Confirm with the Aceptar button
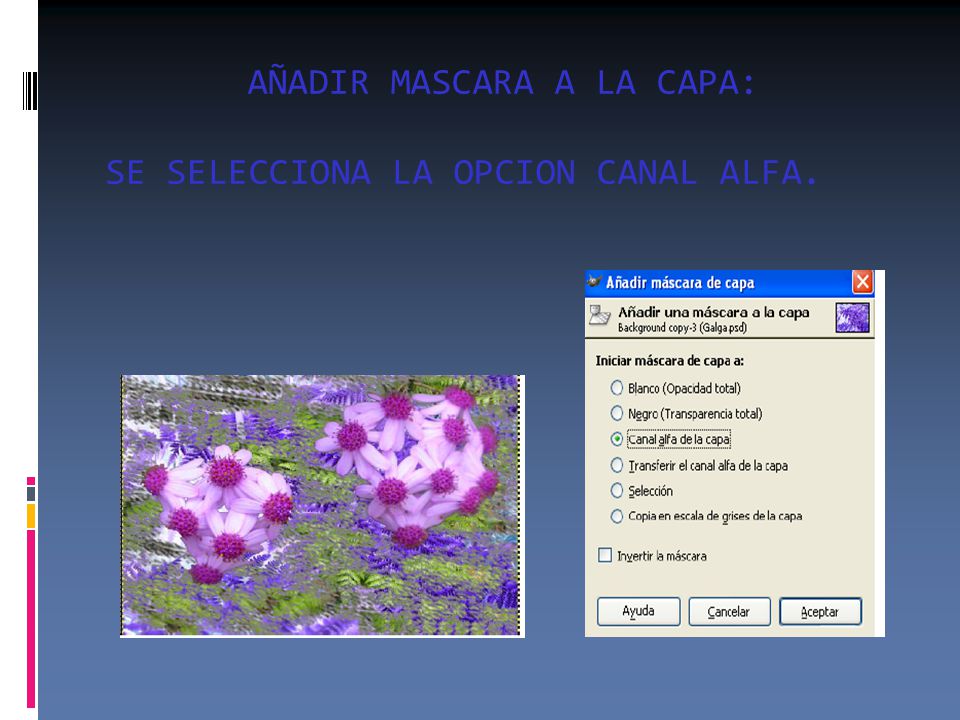 pos(820,612)
